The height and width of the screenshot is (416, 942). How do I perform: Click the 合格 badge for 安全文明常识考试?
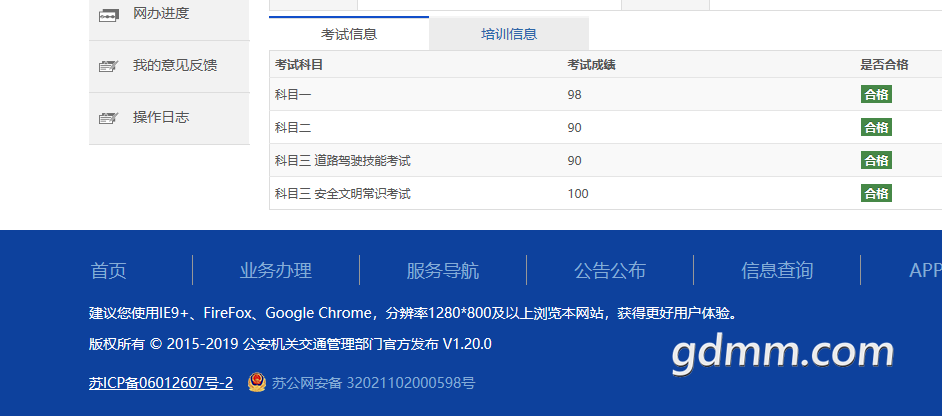(x=876, y=194)
